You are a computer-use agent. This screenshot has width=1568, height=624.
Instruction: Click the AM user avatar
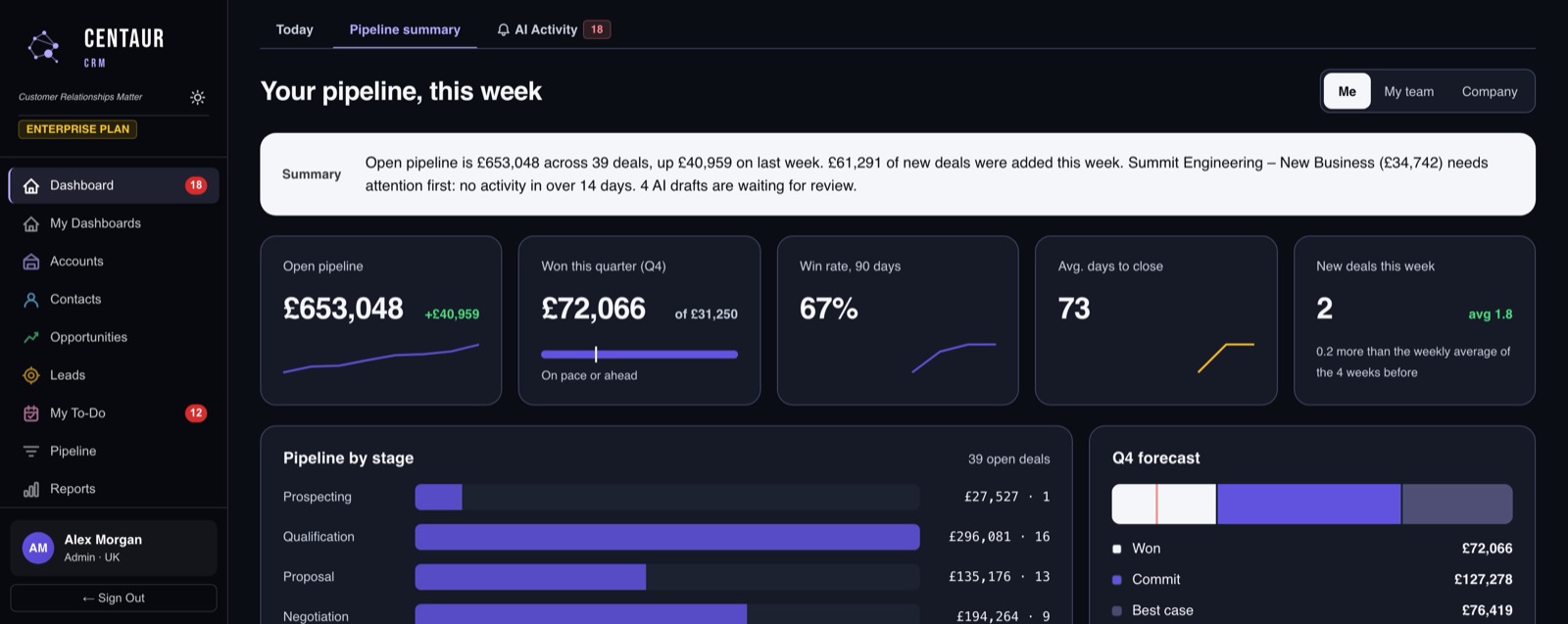coord(38,549)
